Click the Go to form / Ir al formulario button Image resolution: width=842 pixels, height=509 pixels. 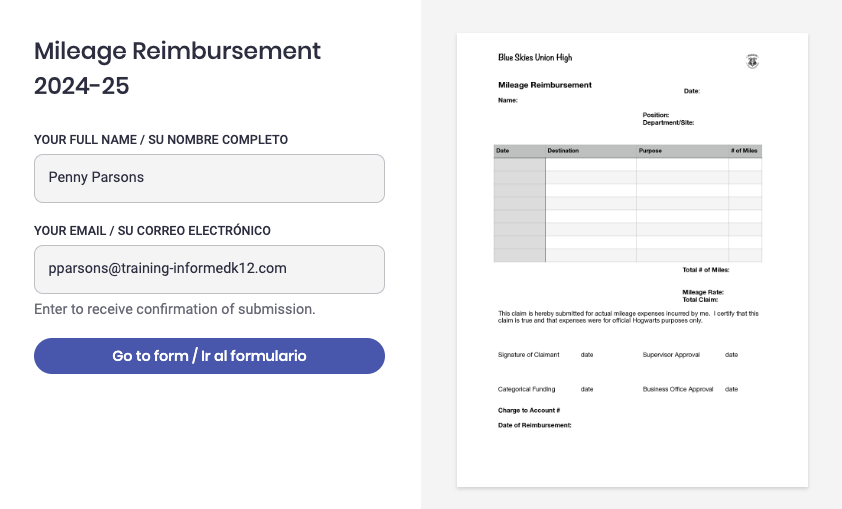click(x=209, y=356)
